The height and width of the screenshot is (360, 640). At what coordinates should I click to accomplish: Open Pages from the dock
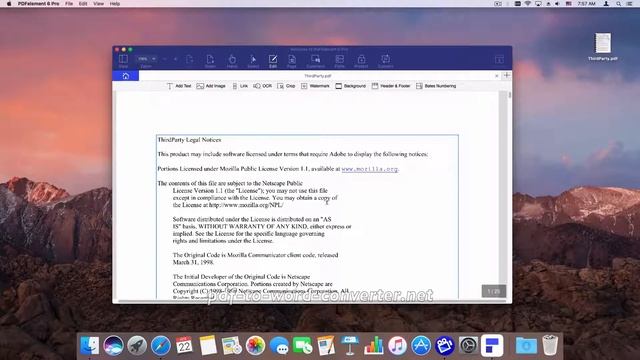[x=326, y=345]
